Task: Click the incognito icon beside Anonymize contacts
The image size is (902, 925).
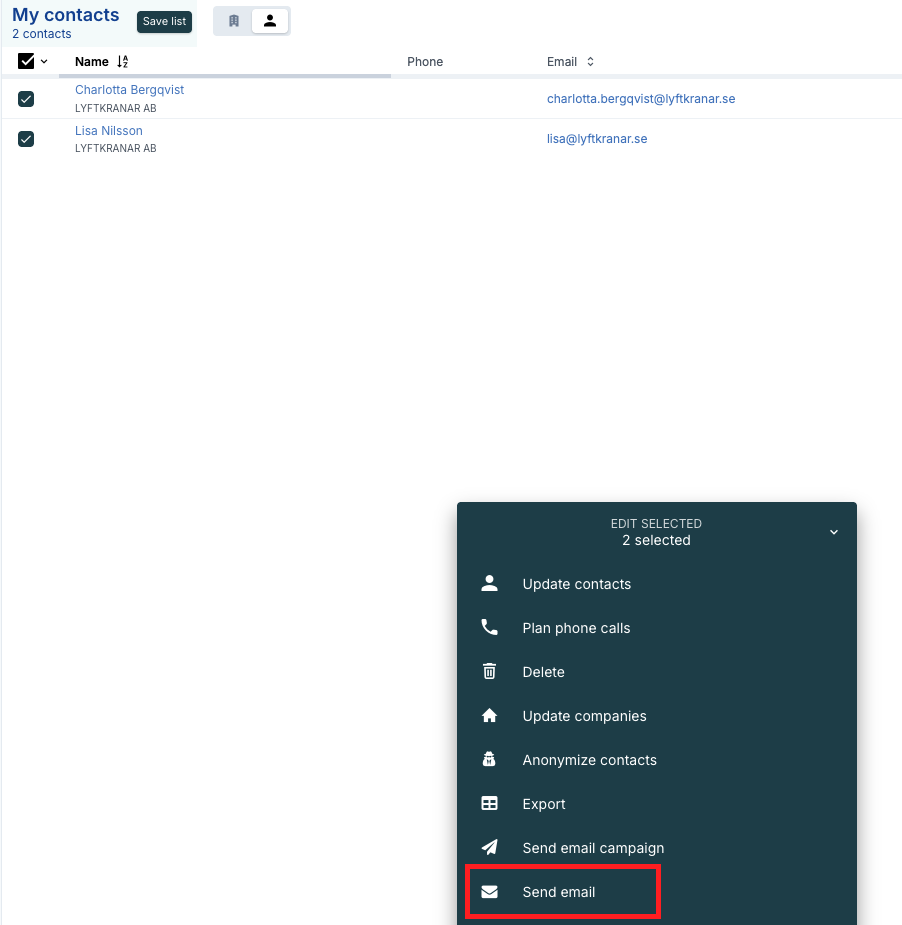Action: click(x=489, y=759)
